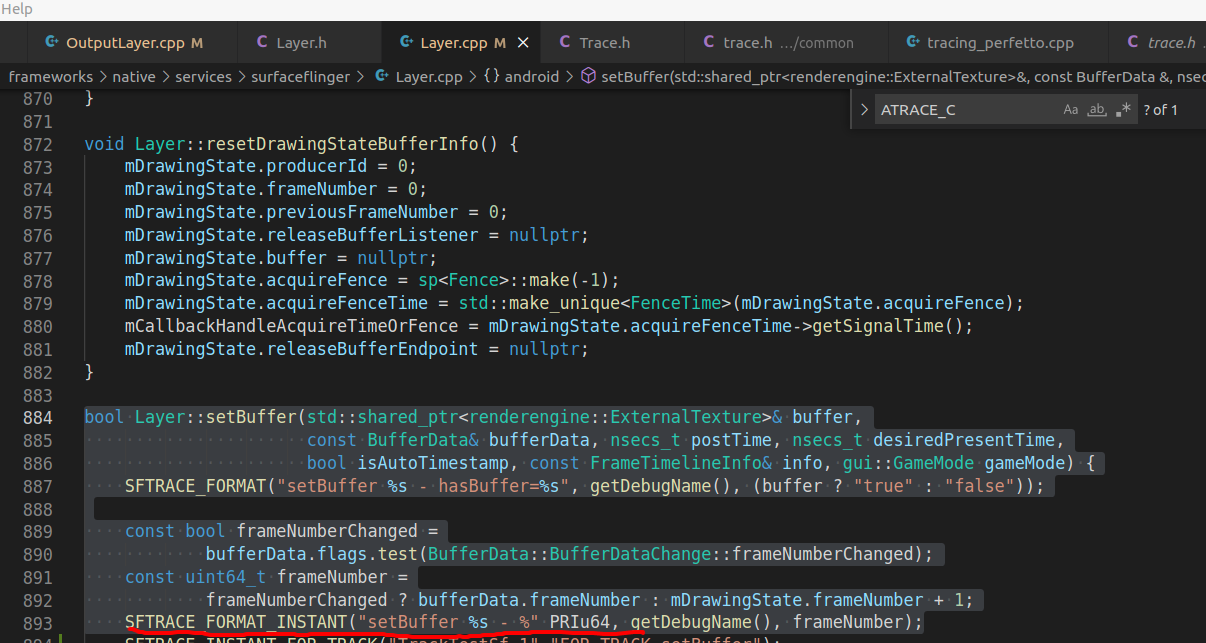Click line number 884
Screen dimensions: 1206x643
(x=36, y=417)
